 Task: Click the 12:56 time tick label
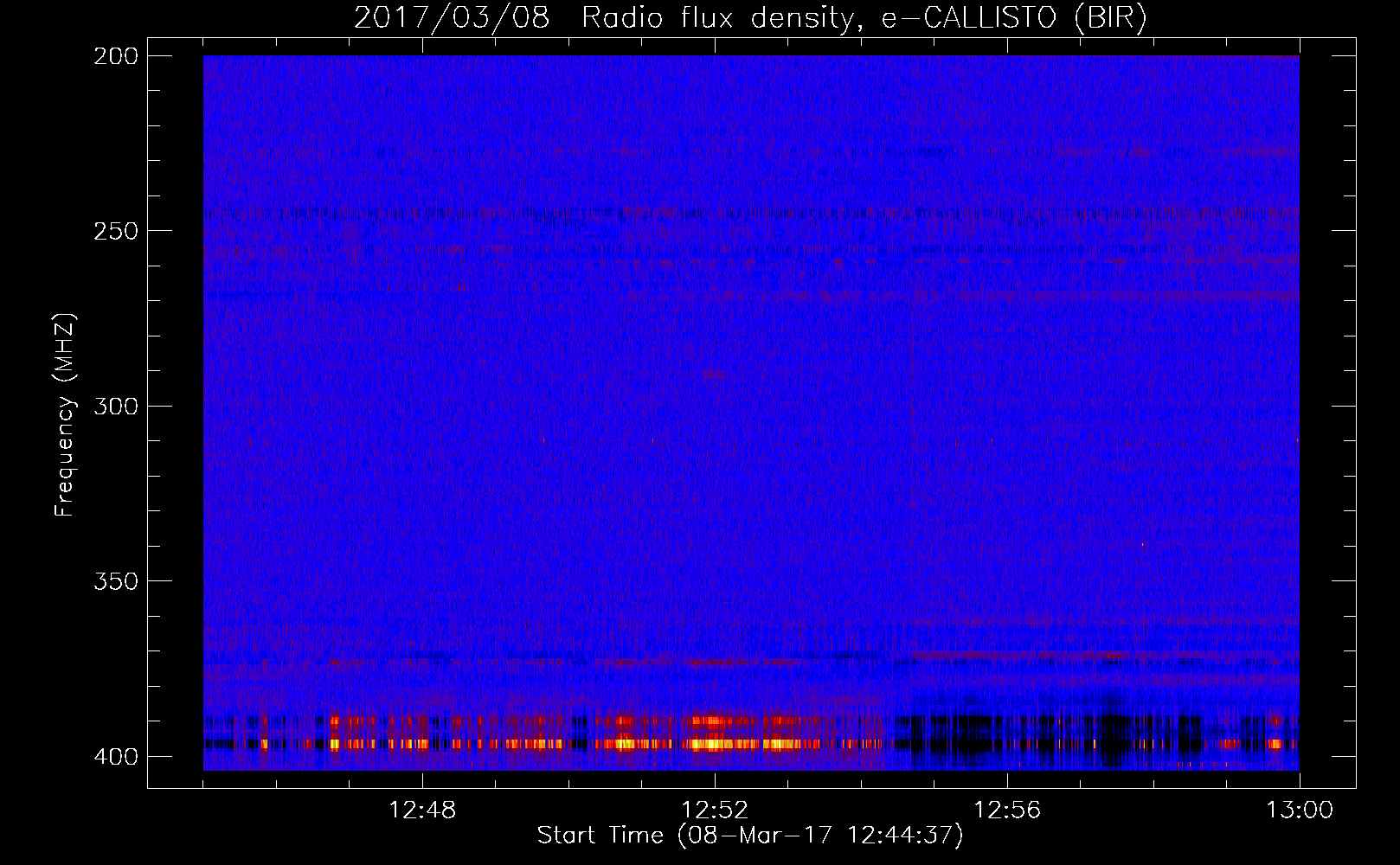[x=1007, y=811]
